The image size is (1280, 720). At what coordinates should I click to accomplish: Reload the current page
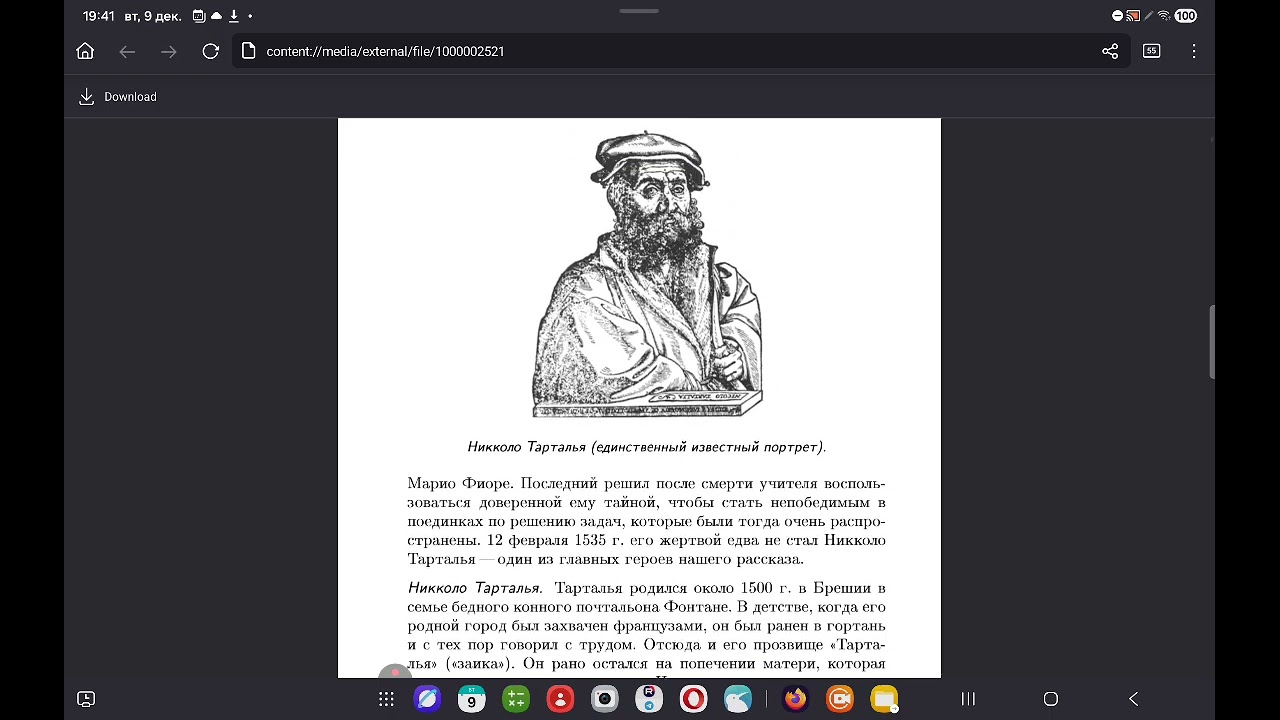click(210, 51)
